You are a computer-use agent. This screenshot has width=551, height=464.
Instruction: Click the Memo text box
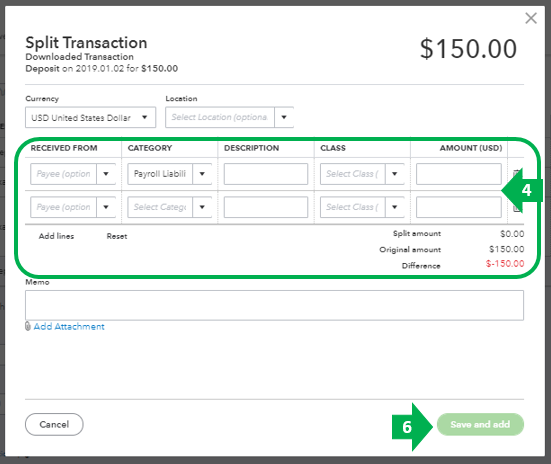point(274,305)
